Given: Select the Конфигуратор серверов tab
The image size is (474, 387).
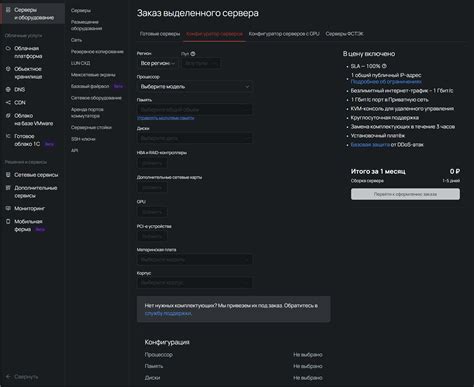Looking at the screenshot, I should click(x=214, y=34).
